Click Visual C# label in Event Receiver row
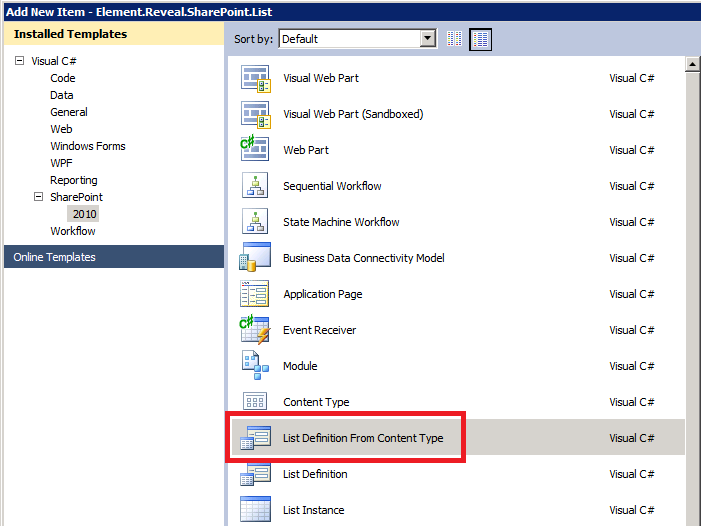Screen dimensions: 701x526 [632, 330]
